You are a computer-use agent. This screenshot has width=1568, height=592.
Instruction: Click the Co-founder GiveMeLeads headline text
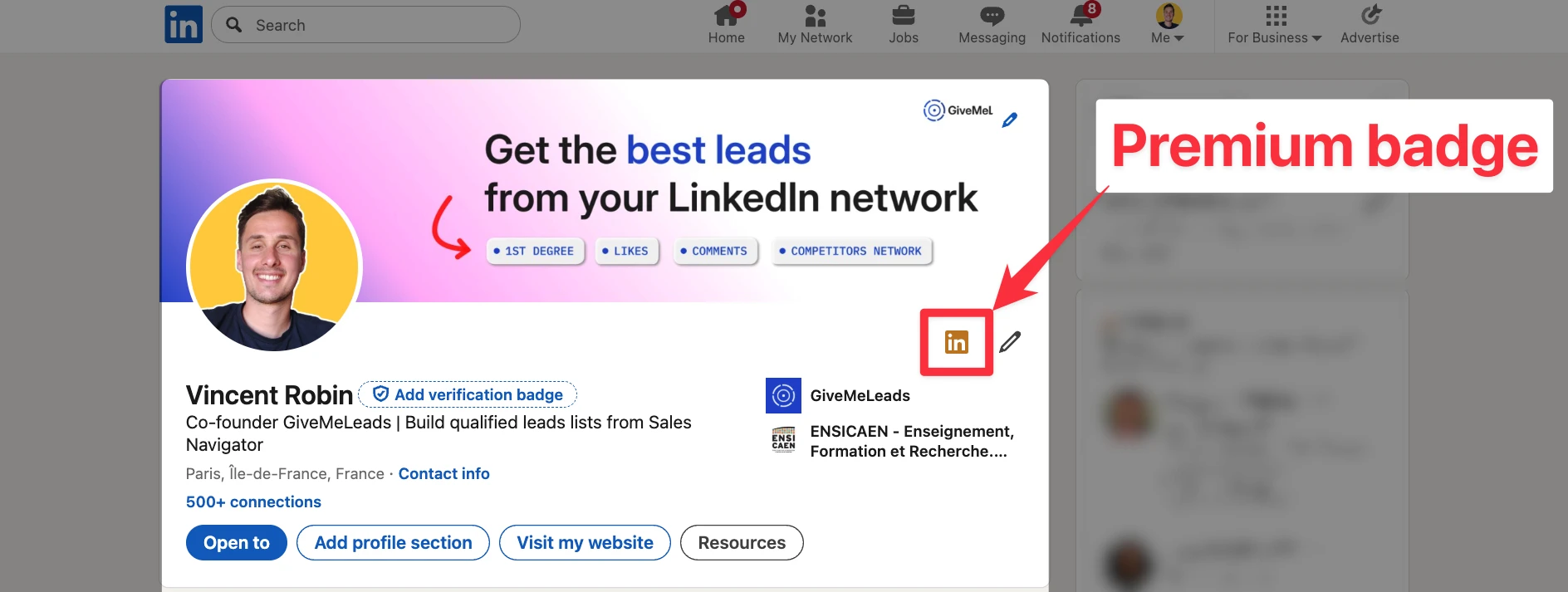[x=439, y=433]
